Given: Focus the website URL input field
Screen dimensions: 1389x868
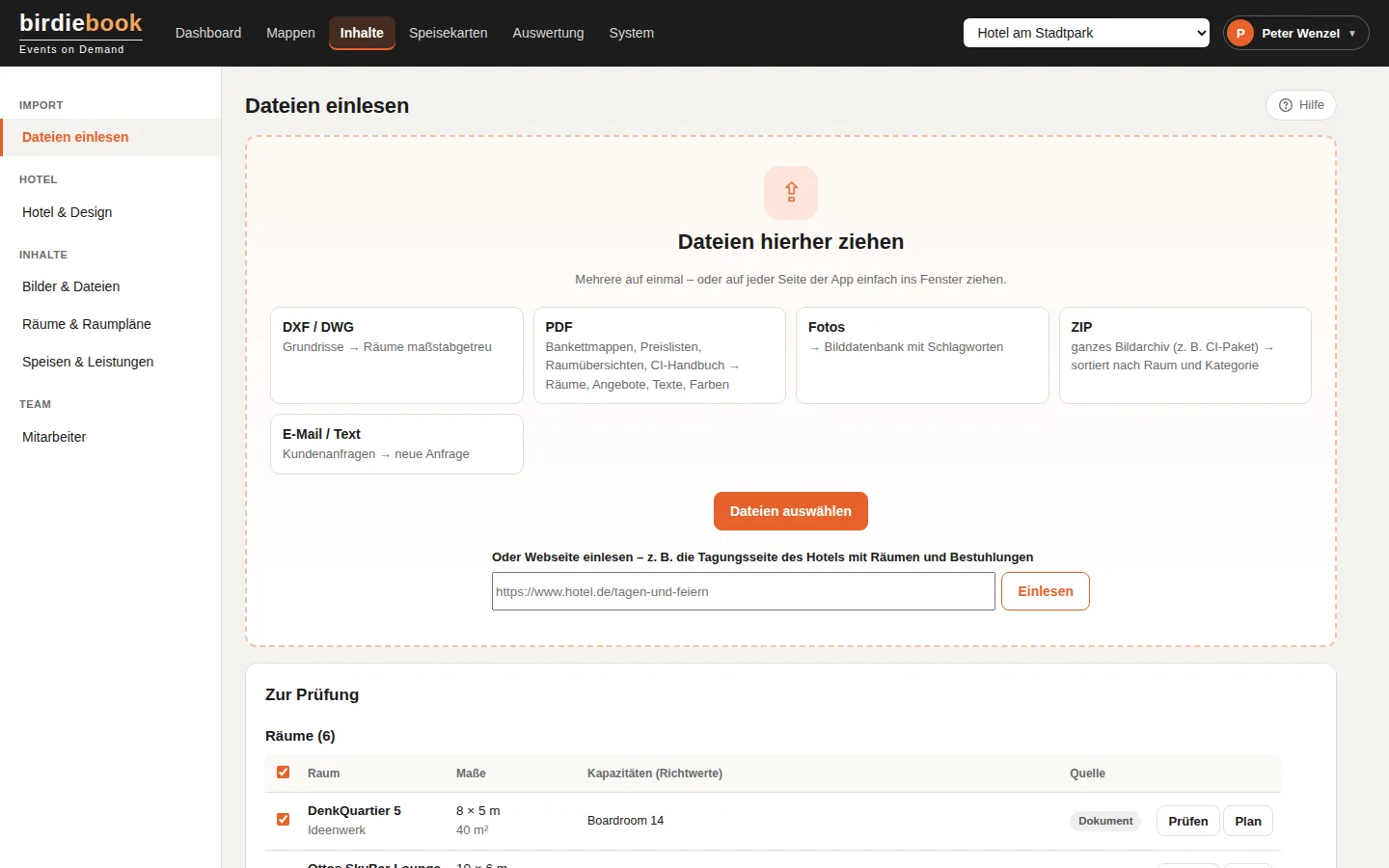Looking at the screenshot, I should (x=744, y=591).
